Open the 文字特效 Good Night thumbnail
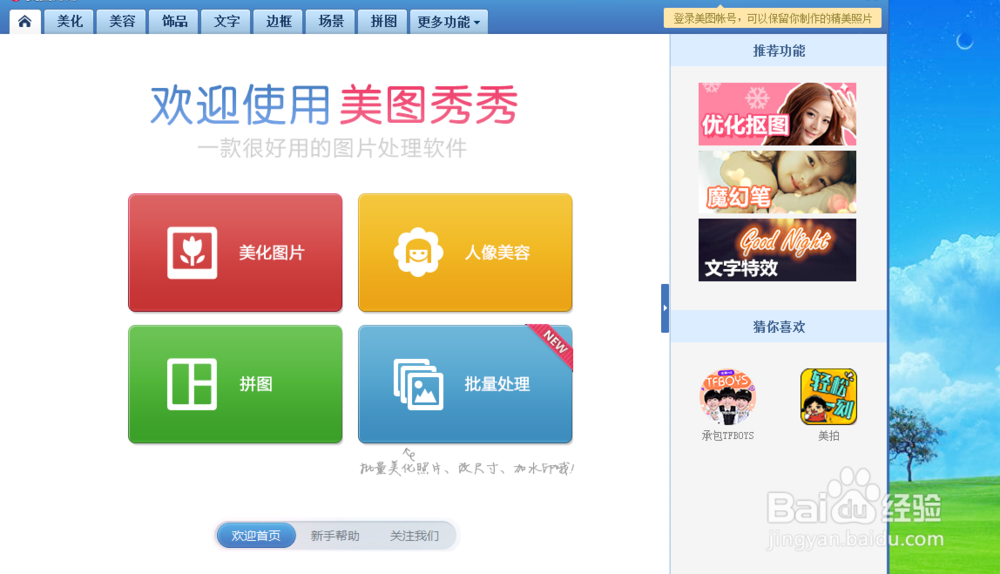Viewport: 1000px width, 574px height. pos(777,250)
